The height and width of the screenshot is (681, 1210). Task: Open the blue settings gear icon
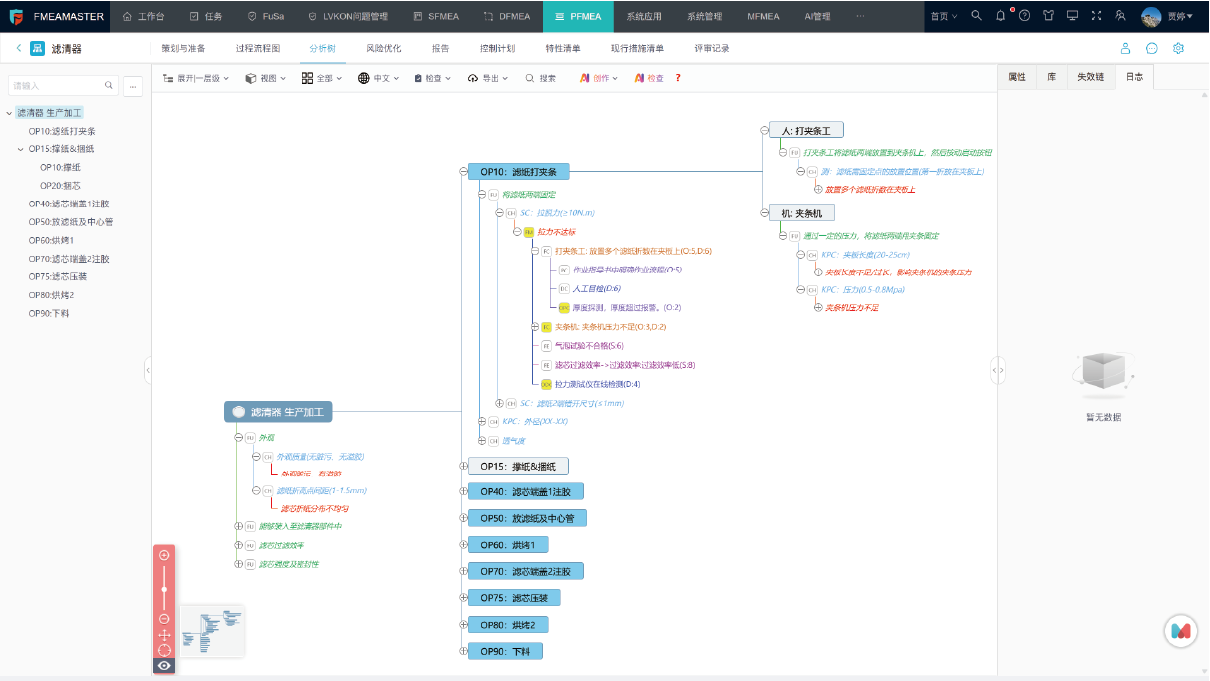click(x=1179, y=48)
